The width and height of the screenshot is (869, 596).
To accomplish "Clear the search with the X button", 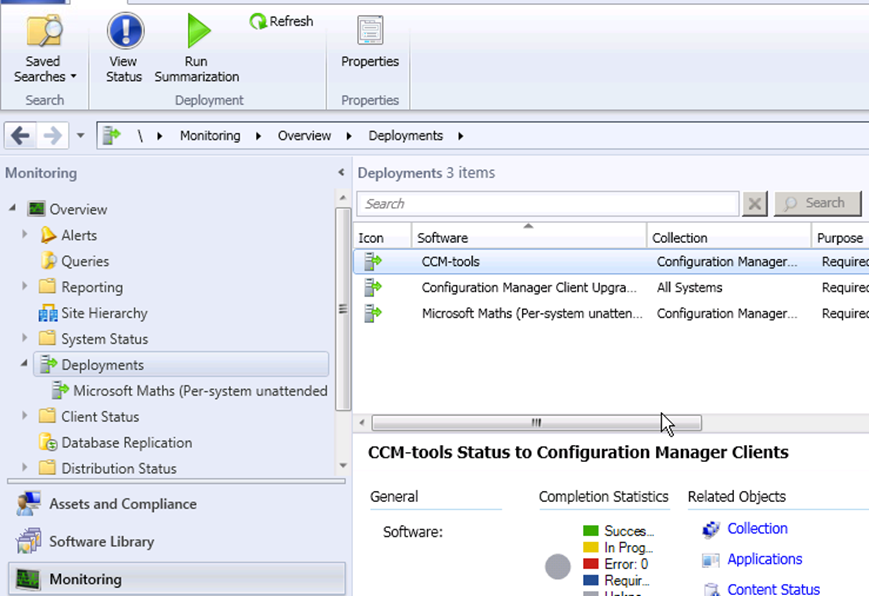I will [x=754, y=203].
